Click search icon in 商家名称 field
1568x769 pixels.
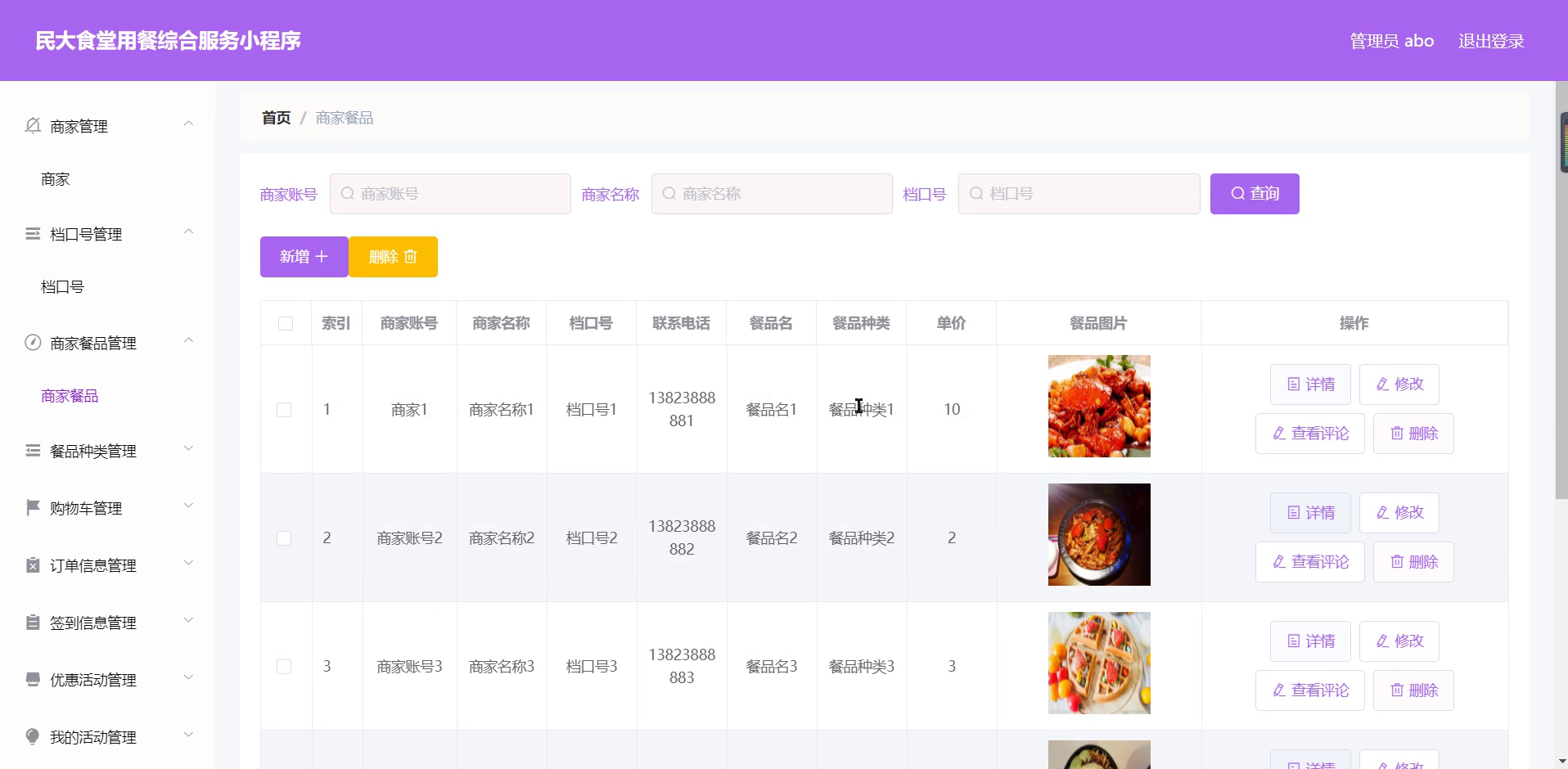tap(669, 194)
